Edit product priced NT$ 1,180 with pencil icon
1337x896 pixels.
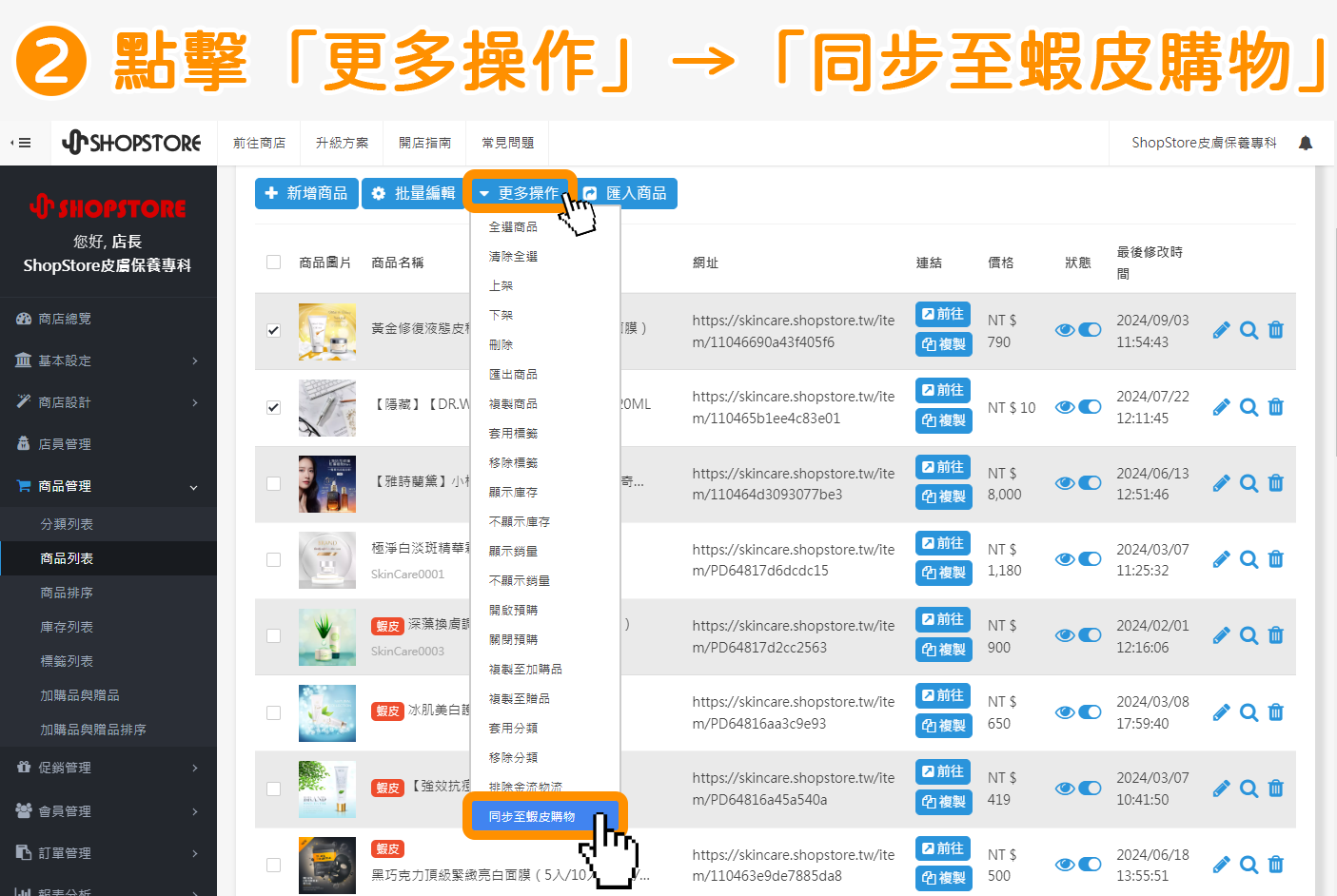click(x=1222, y=559)
